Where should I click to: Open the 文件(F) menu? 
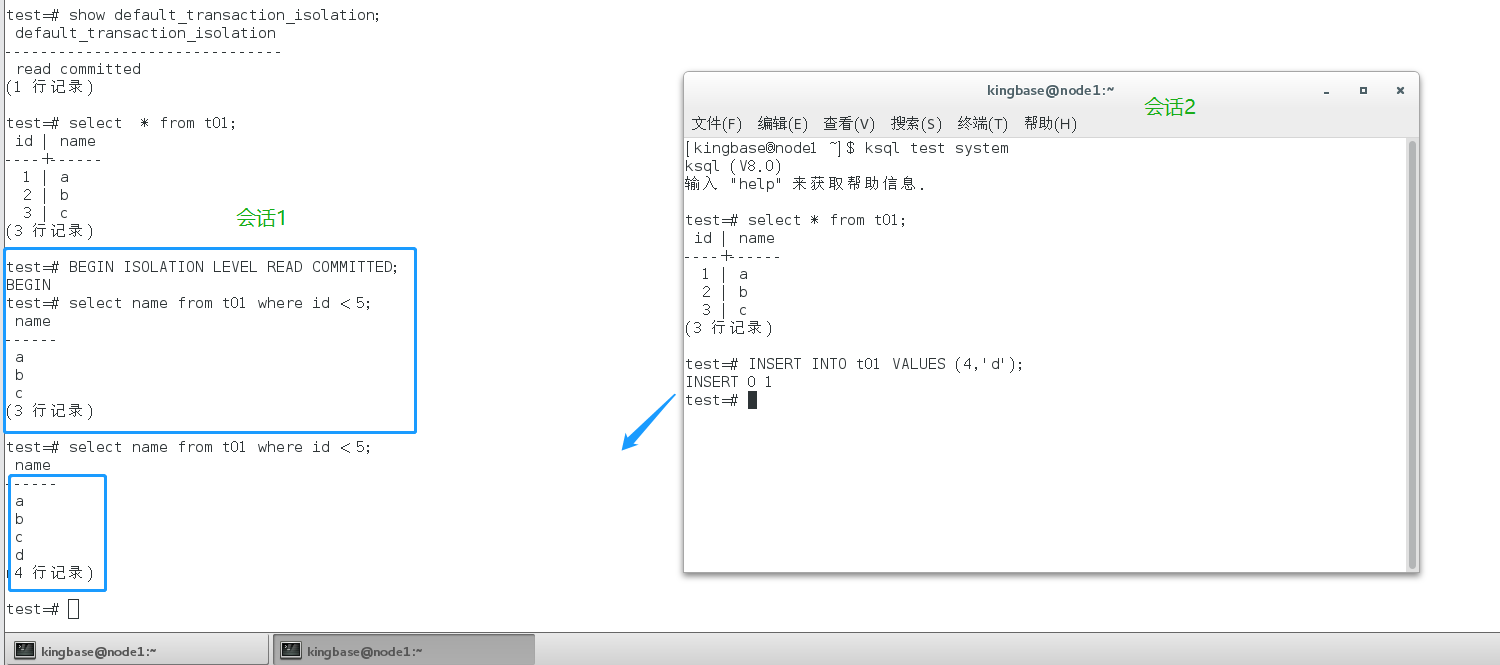pyautogui.click(x=716, y=124)
